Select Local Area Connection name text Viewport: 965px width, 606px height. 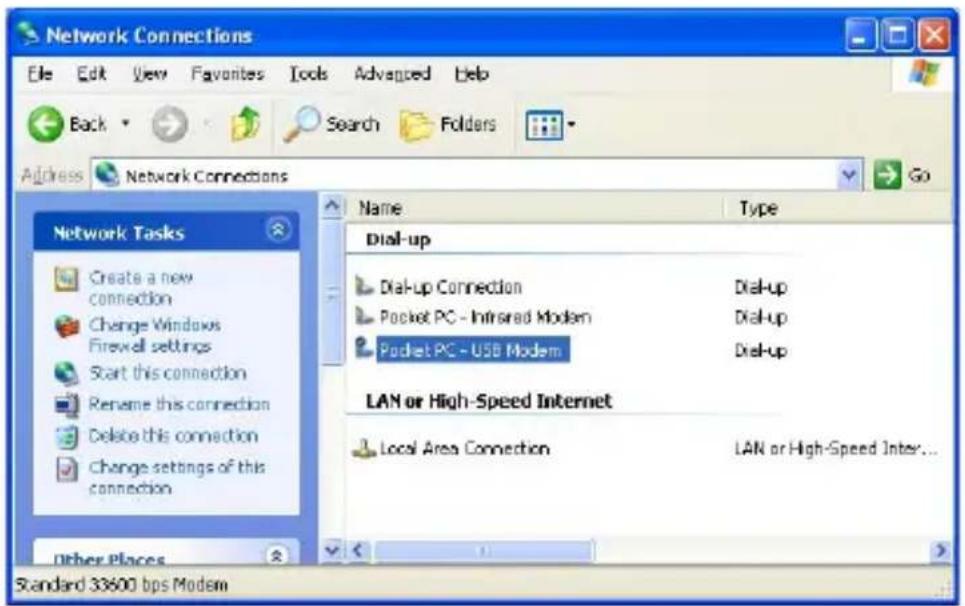465,449
